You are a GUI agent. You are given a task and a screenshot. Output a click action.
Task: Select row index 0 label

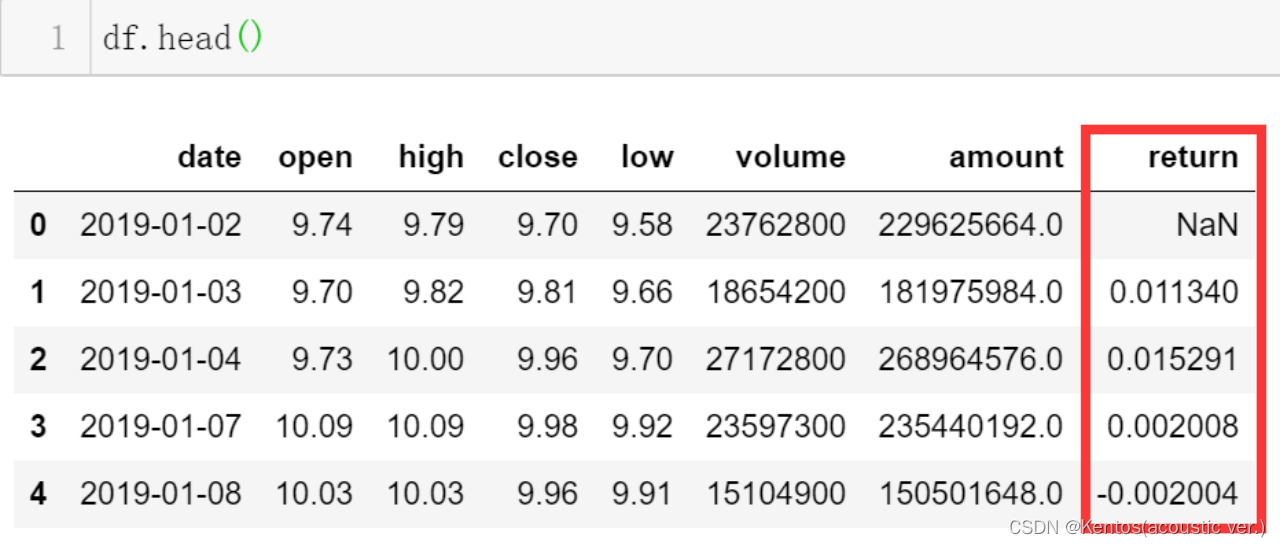pyautogui.click(x=38, y=225)
